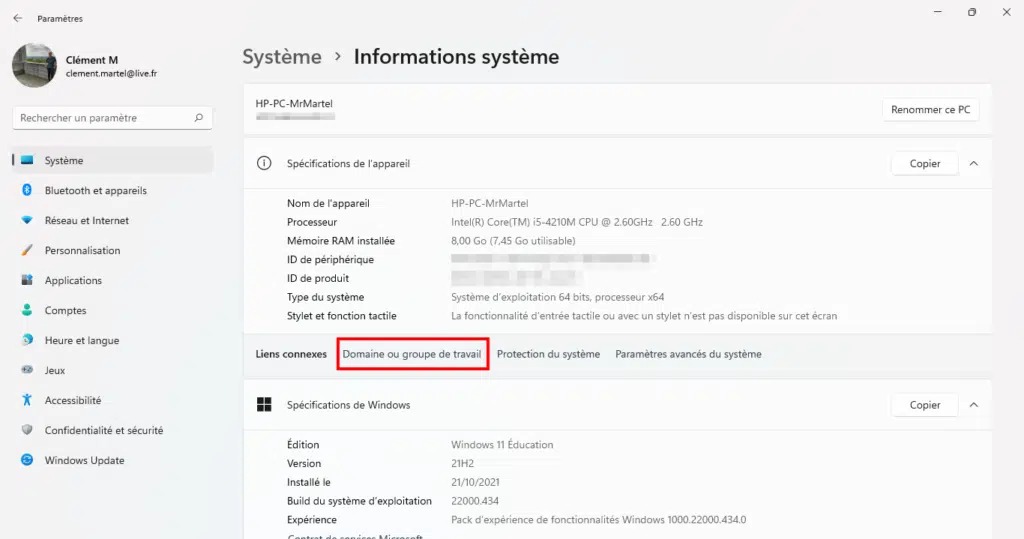This screenshot has height=539, width=1024.
Task: Click the Clément M account name
Action: [x=91, y=59]
